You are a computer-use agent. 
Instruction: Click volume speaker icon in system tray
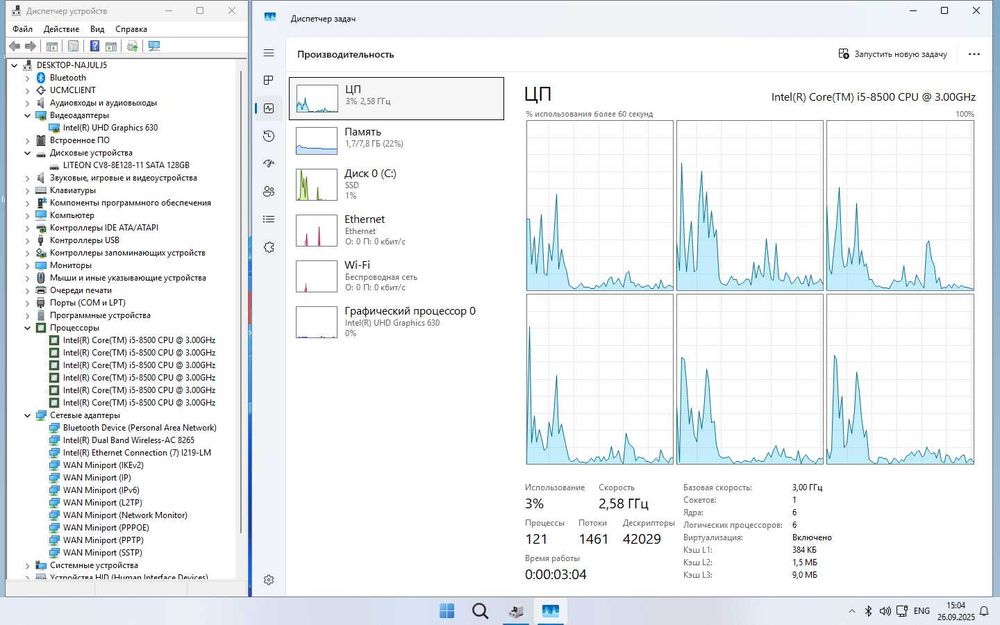tap(885, 611)
